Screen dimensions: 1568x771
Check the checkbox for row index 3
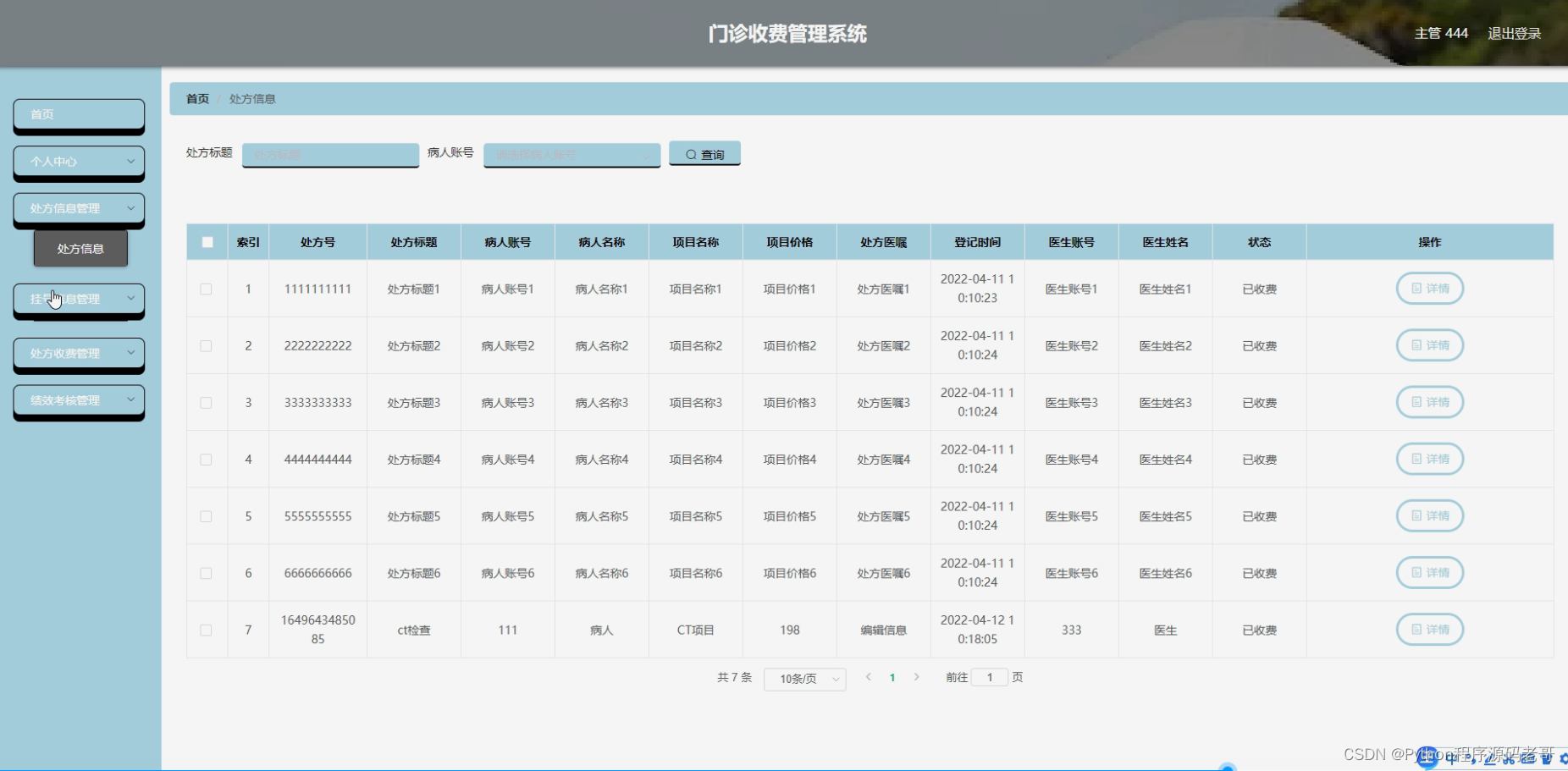pos(207,402)
